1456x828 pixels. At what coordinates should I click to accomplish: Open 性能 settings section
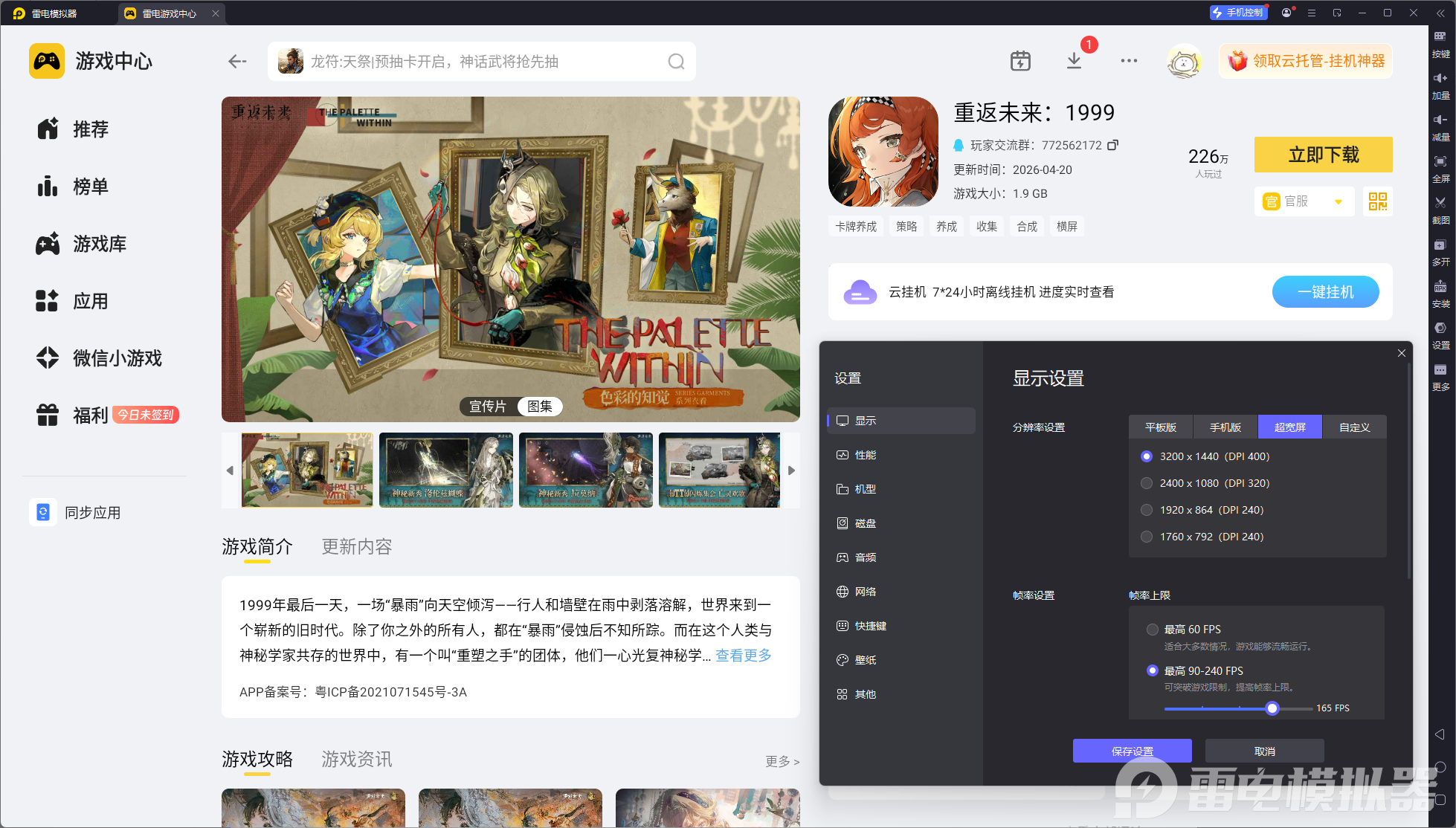tap(865, 455)
